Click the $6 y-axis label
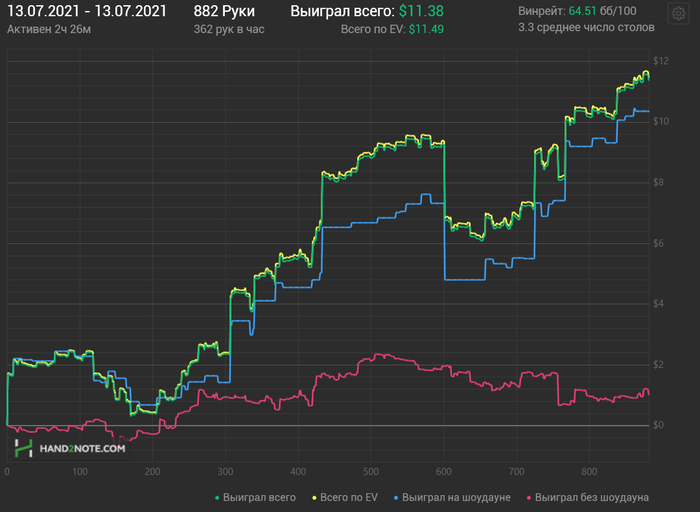Image resolution: width=700 pixels, height=512 pixels. tap(658, 243)
